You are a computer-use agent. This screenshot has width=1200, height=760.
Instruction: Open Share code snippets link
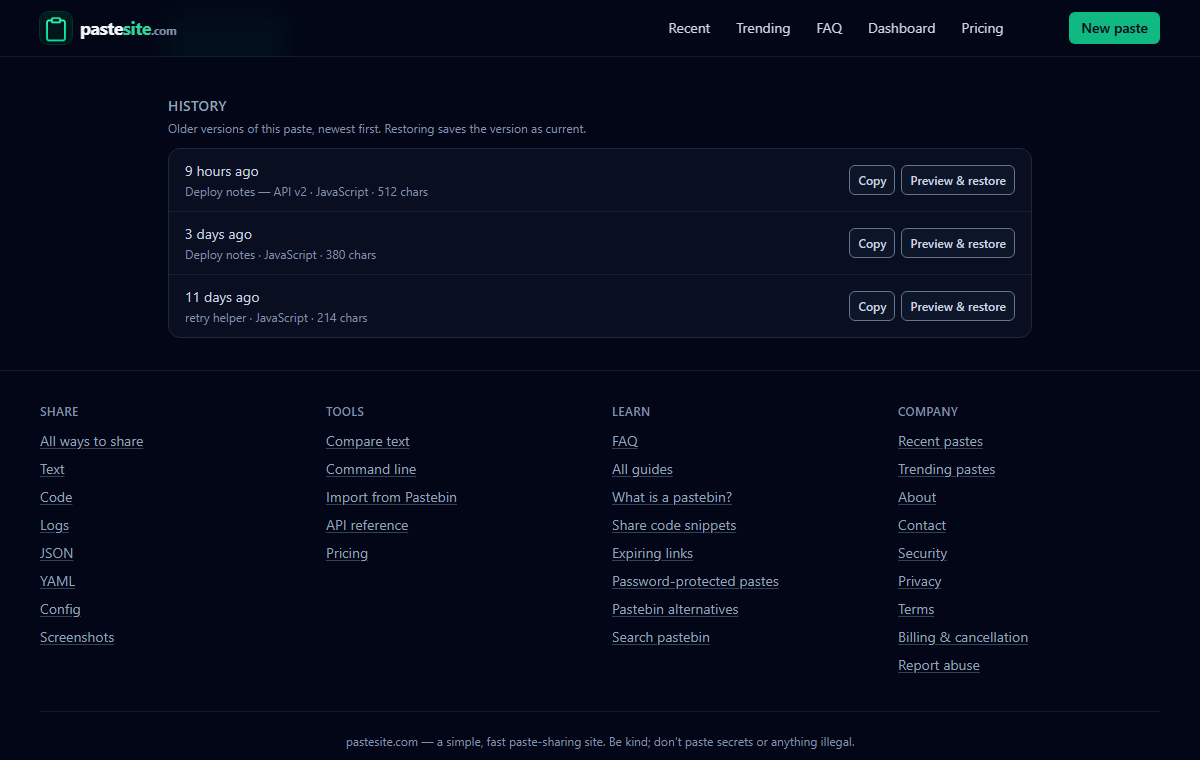[x=674, y=526]
